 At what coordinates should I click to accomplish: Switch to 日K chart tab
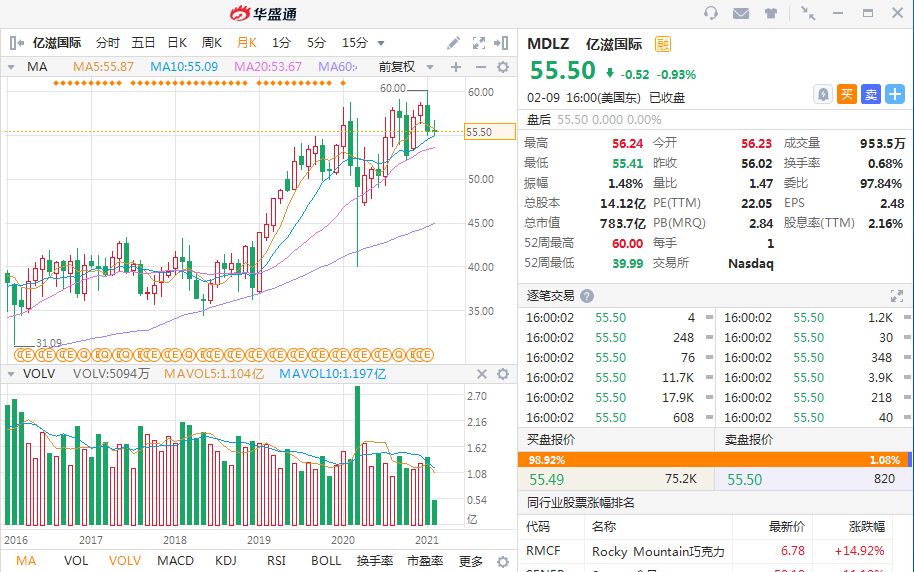point(177,43)
